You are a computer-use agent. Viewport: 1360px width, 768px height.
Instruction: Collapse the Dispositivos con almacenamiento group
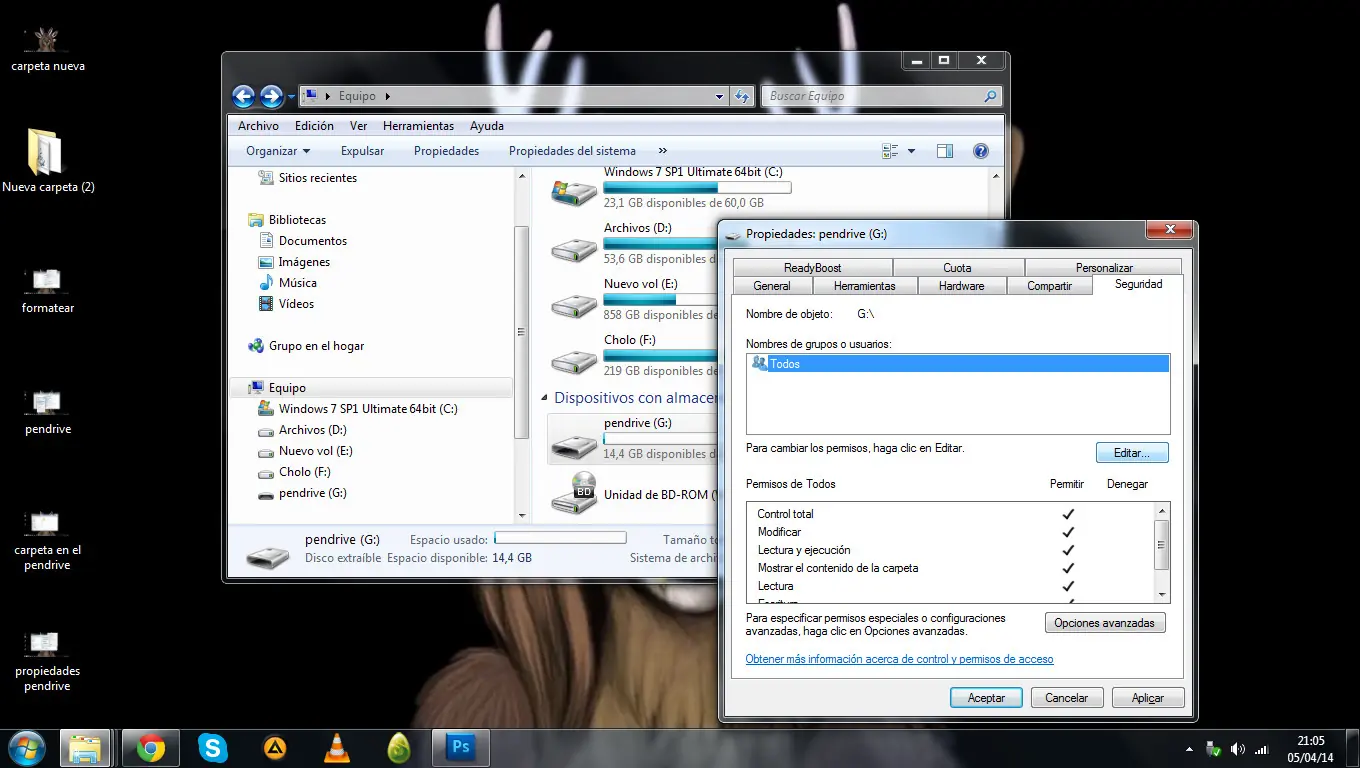click(x=545, y=398)
